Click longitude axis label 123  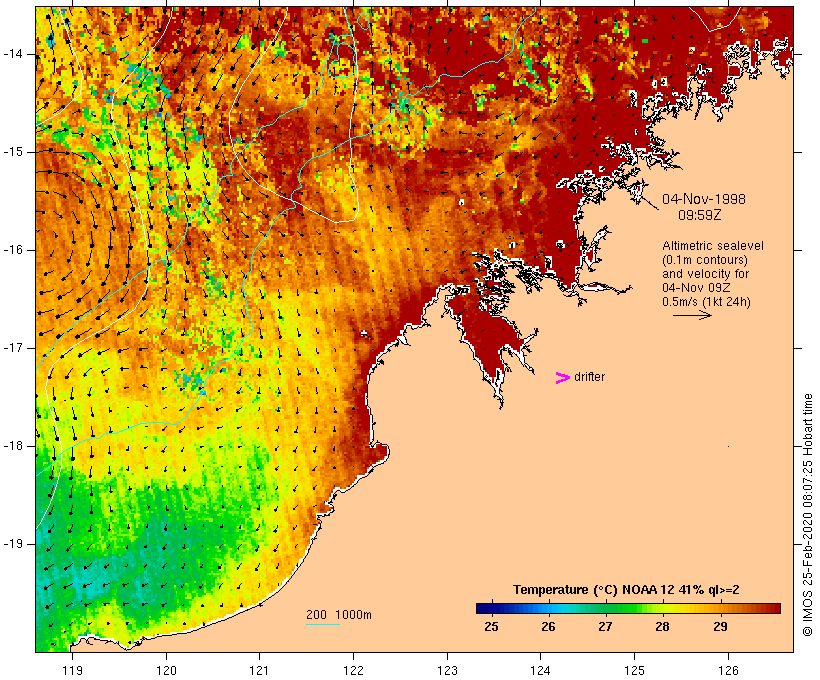[447, 671]
